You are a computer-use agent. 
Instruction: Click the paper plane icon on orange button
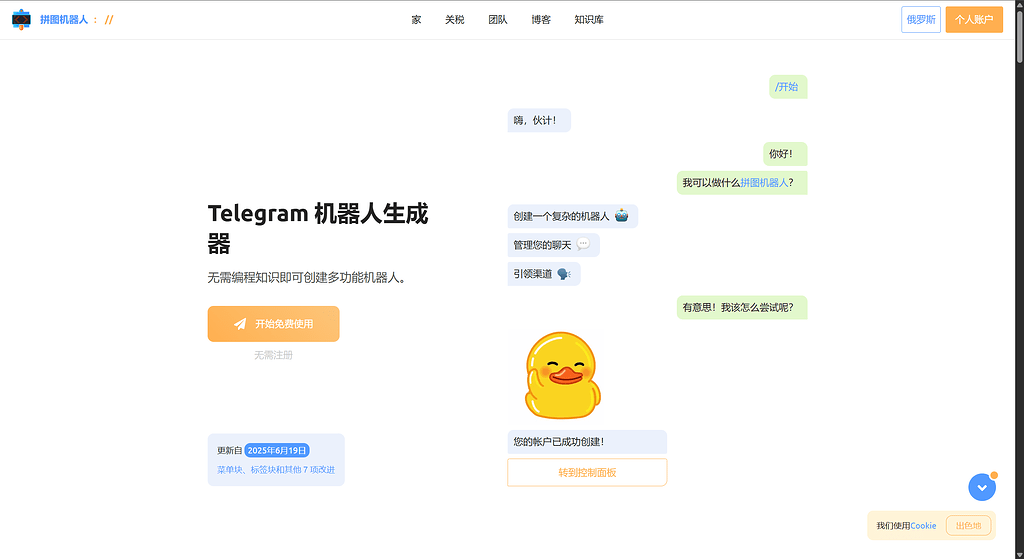pyautogui.click(x=240, y=324)
